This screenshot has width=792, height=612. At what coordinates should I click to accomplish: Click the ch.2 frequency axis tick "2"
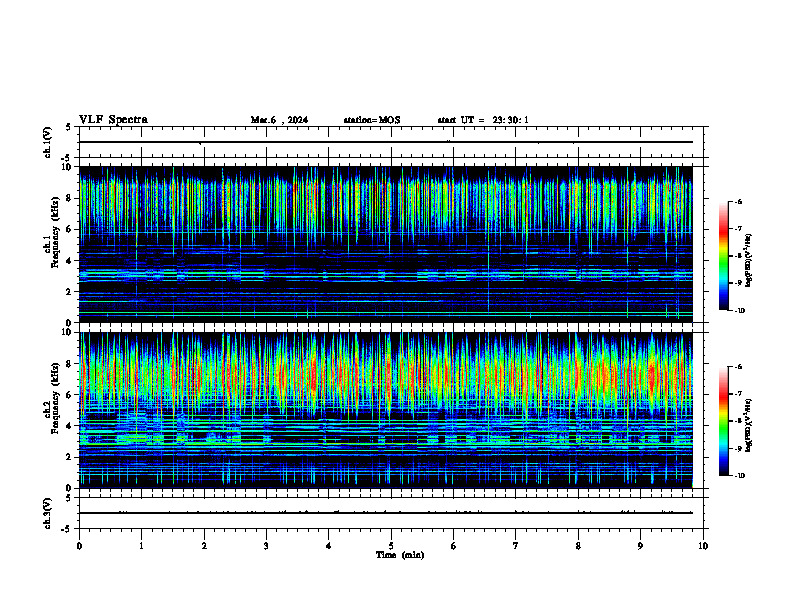coord(70,457)
